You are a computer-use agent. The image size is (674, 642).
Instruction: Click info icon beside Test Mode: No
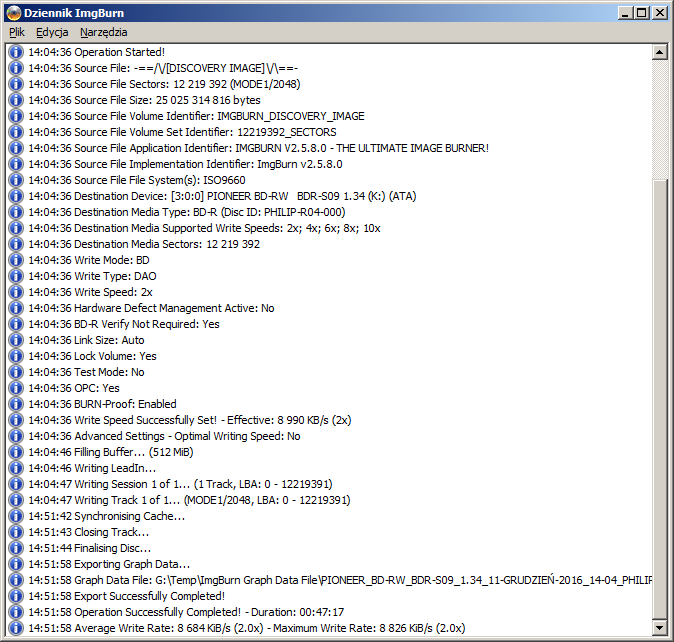[15, 372]
